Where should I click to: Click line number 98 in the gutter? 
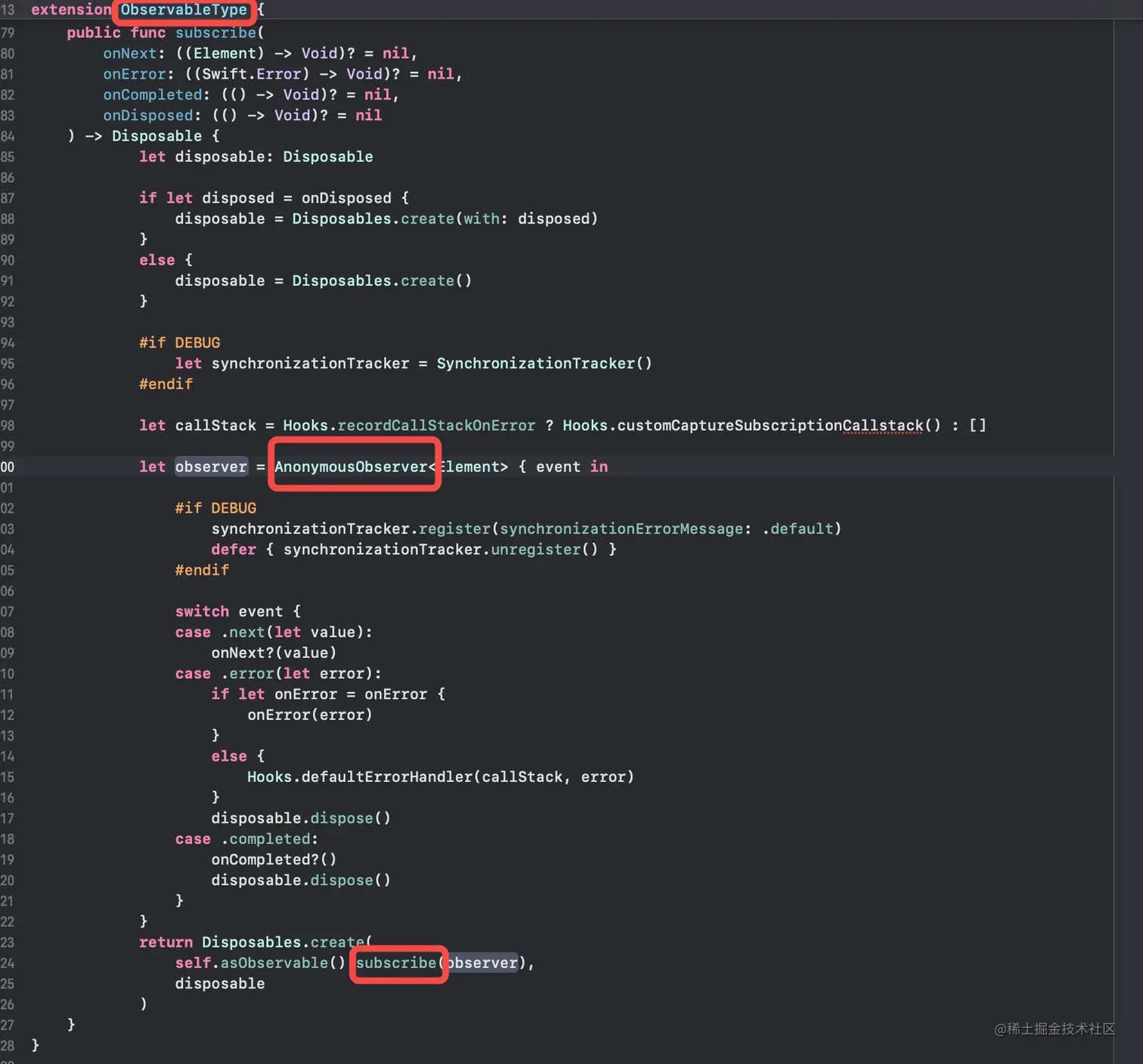pos(8,426)
